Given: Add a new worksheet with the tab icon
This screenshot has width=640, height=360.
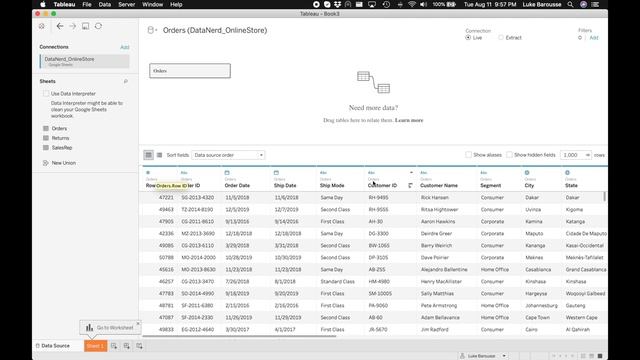Looking at the screenshot, I should coord(114,346).
